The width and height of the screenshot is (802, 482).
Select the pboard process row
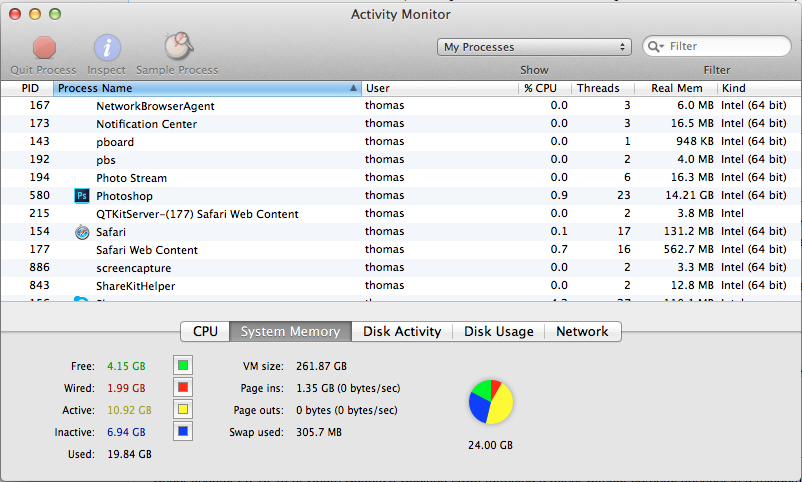[401, 141]
